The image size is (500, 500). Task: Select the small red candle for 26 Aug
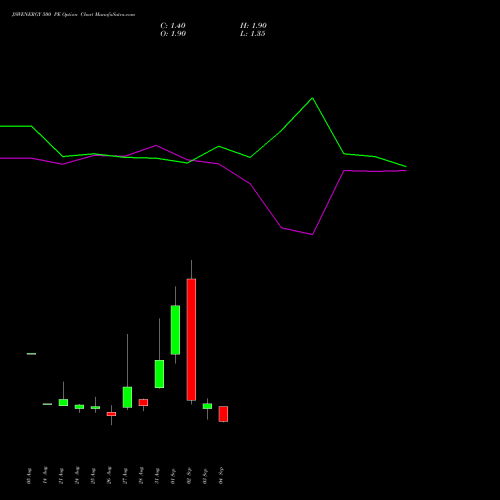tap(111, 414)
